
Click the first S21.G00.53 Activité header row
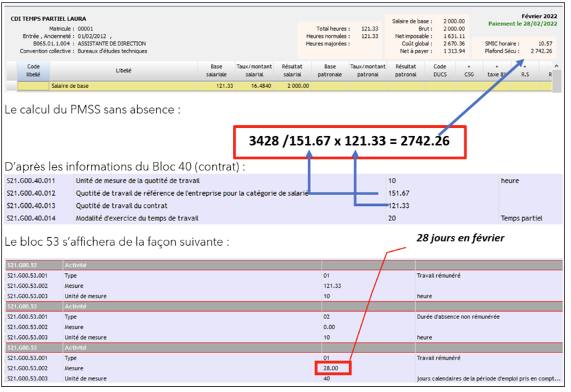pos(284,265)
